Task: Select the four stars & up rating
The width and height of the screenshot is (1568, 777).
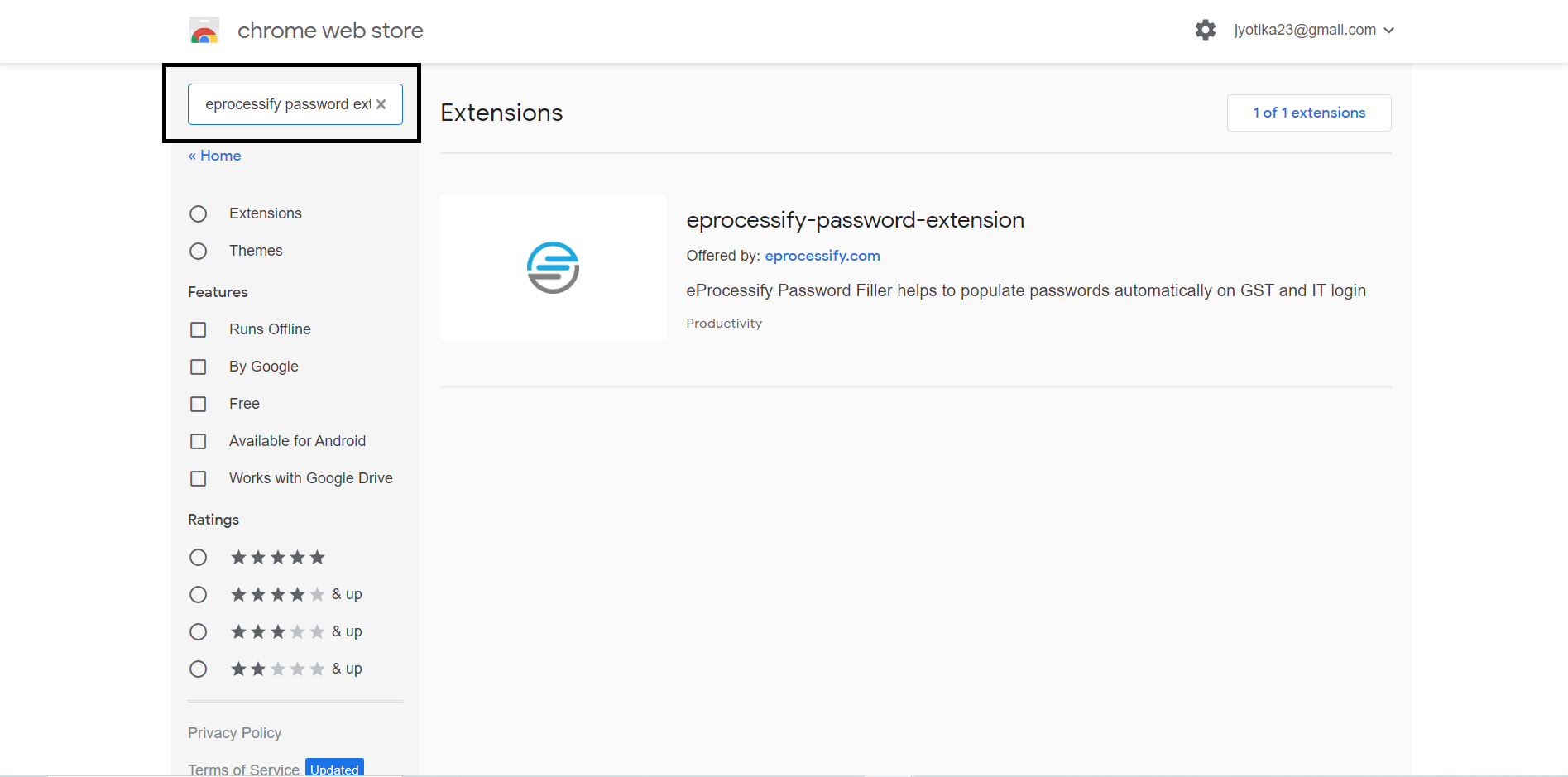Action: click(x=199, y=594)
